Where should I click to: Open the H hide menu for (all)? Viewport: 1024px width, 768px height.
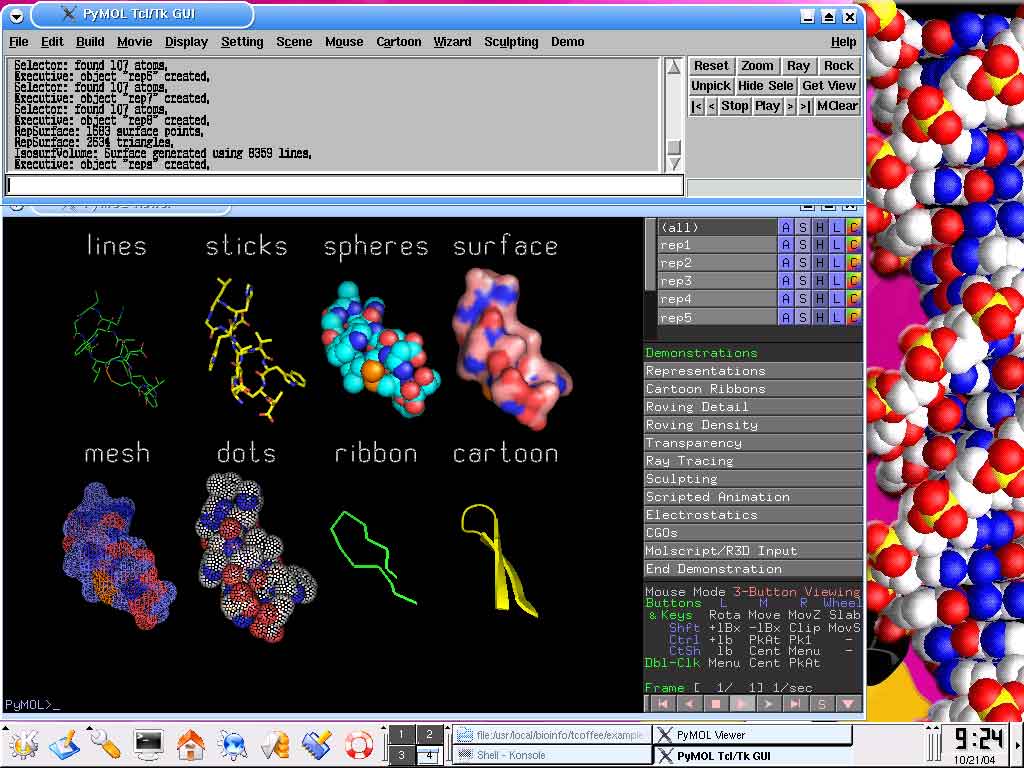820,227
